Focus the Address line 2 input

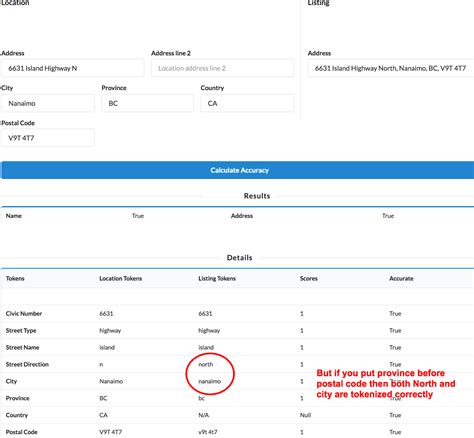223,68
